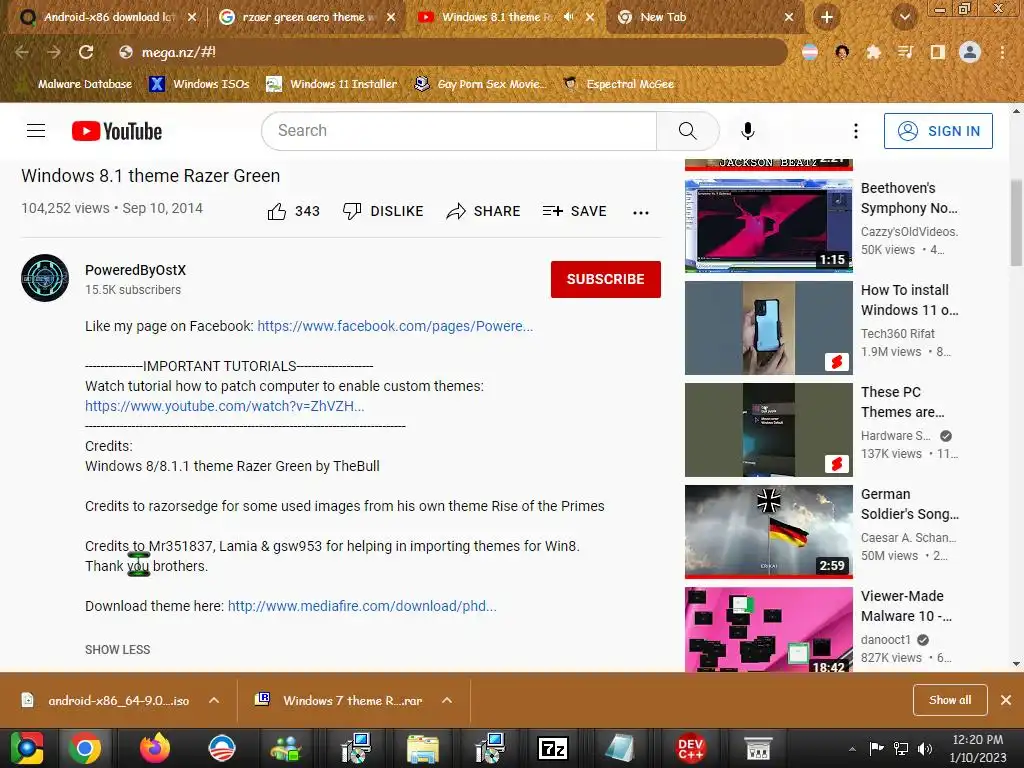Start voice search with microphone icon

748,131
